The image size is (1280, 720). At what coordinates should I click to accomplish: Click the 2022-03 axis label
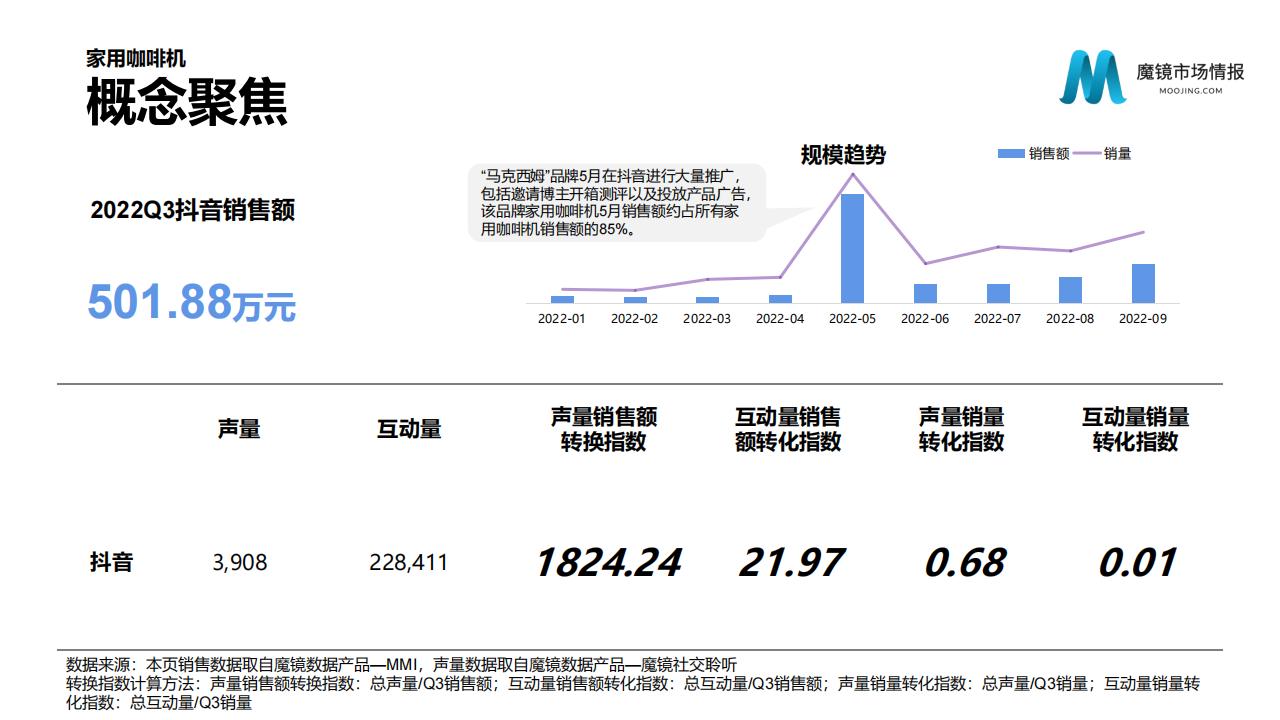[x=707, y=319]
